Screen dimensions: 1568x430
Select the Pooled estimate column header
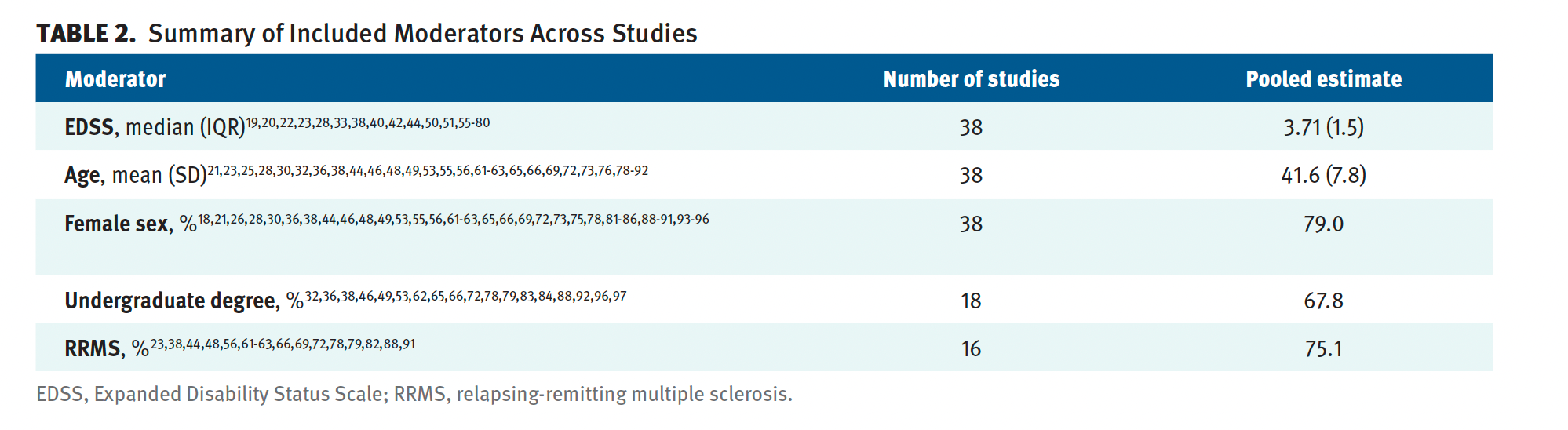click(x=1323, y=79)
